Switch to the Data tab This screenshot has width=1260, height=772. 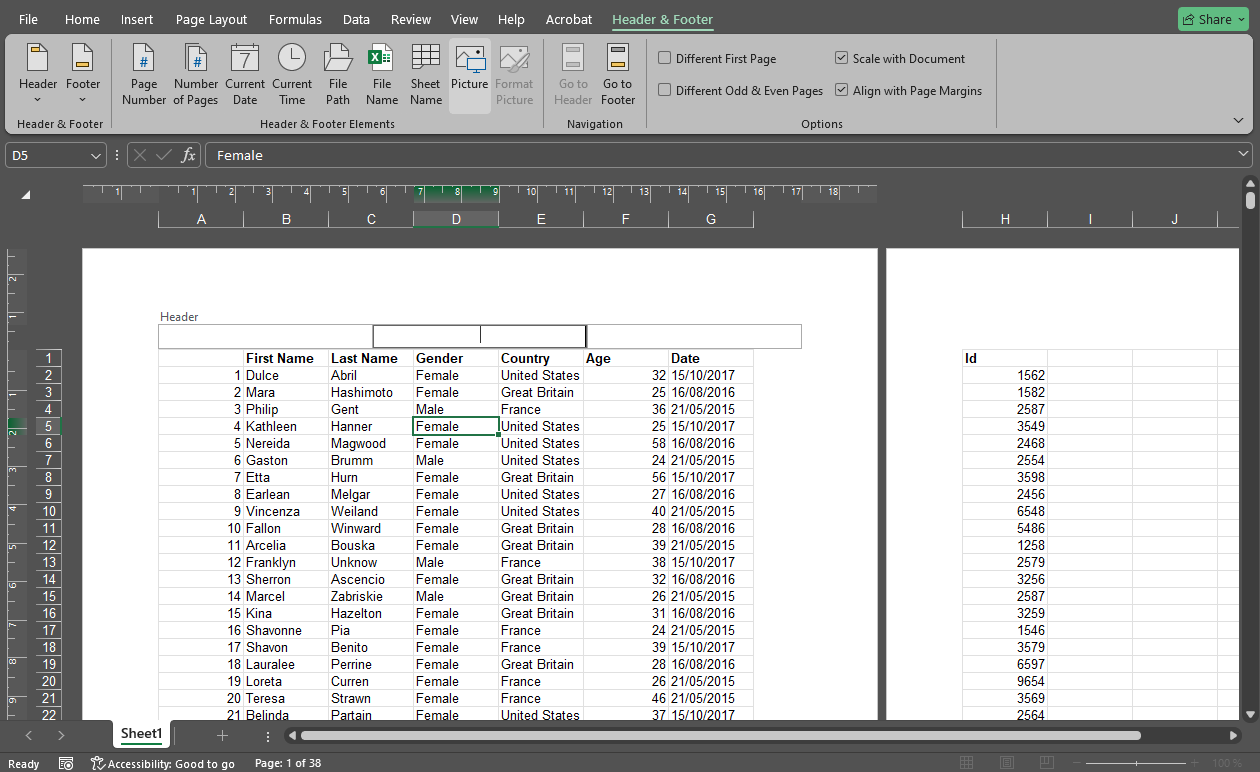[356, 19]
